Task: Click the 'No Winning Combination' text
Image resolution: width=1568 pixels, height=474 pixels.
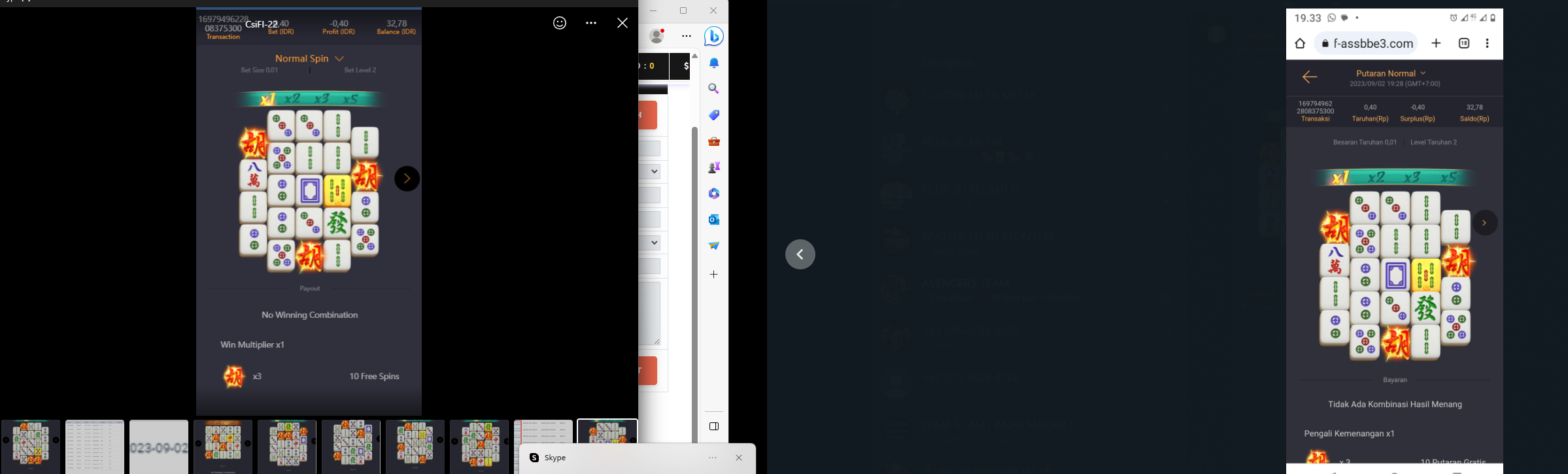Action: (310, 315)
